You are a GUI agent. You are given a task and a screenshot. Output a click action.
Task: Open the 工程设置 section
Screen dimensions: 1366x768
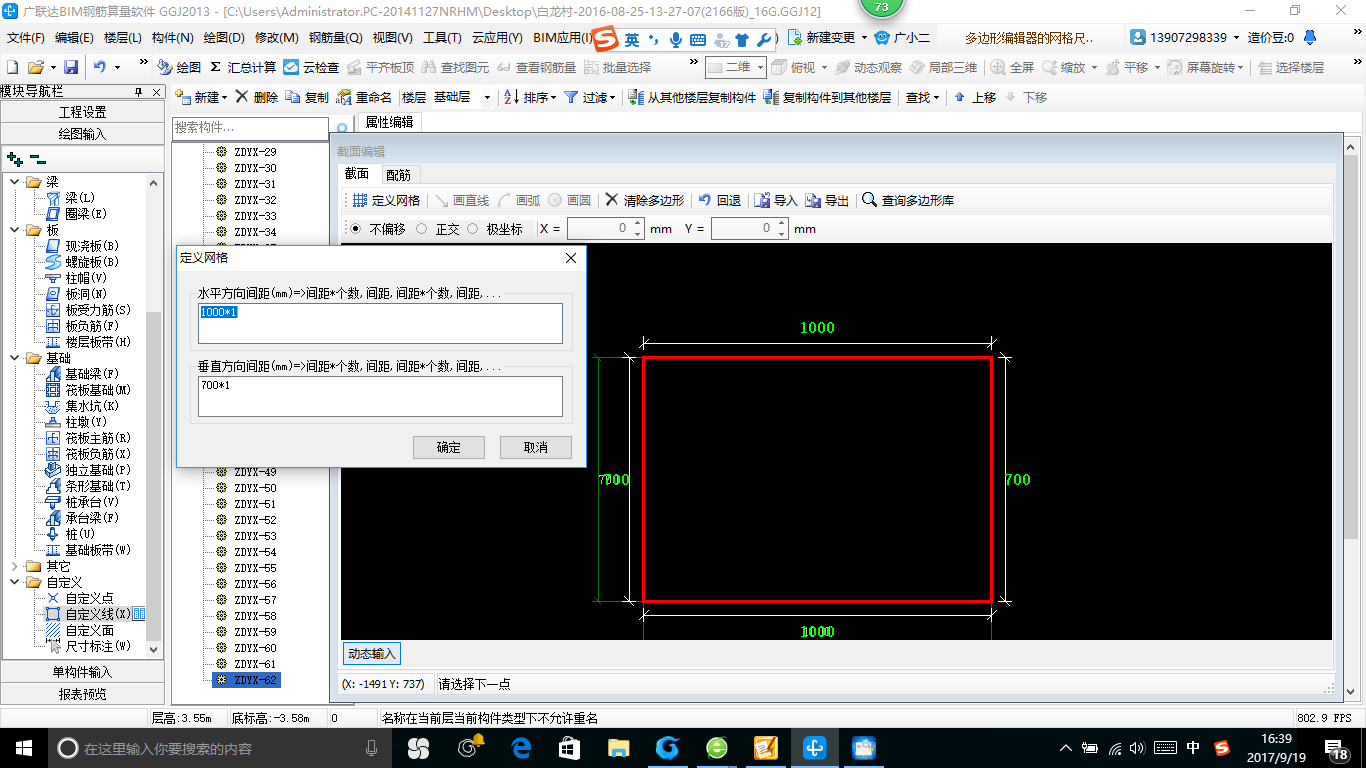tap(82, 112)
